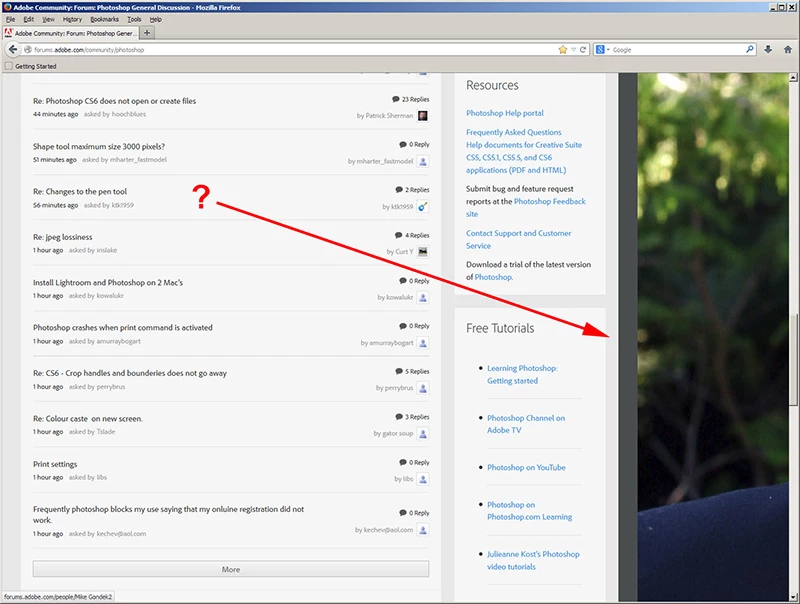The image size is (800, 604).
Task: Open the View menu
Action: 48,19
